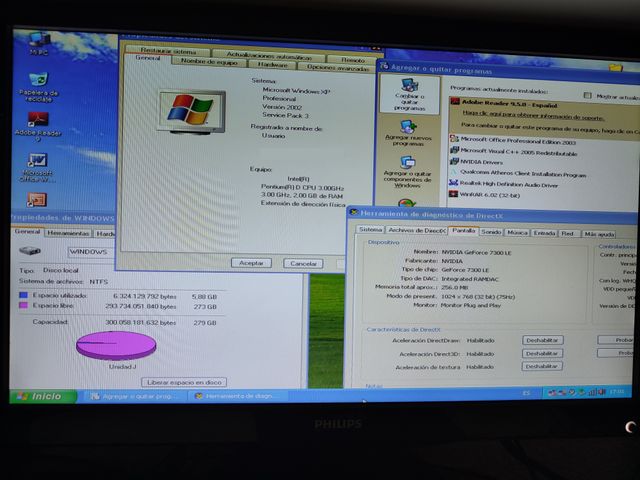Click the 'NTFS' file system value
640x480 pixels.
[x=99, y=282]
